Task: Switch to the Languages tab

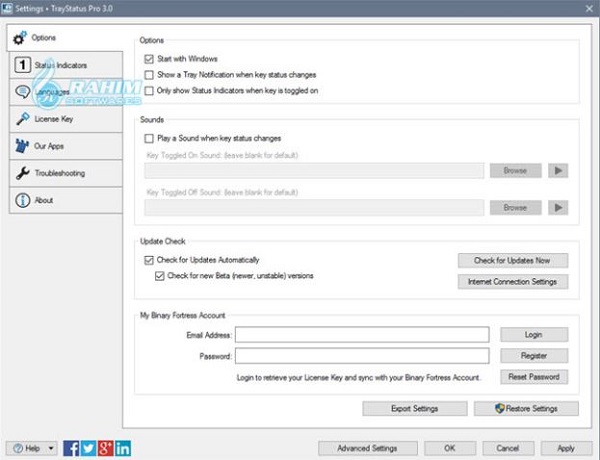Action: tap(66, 92)
